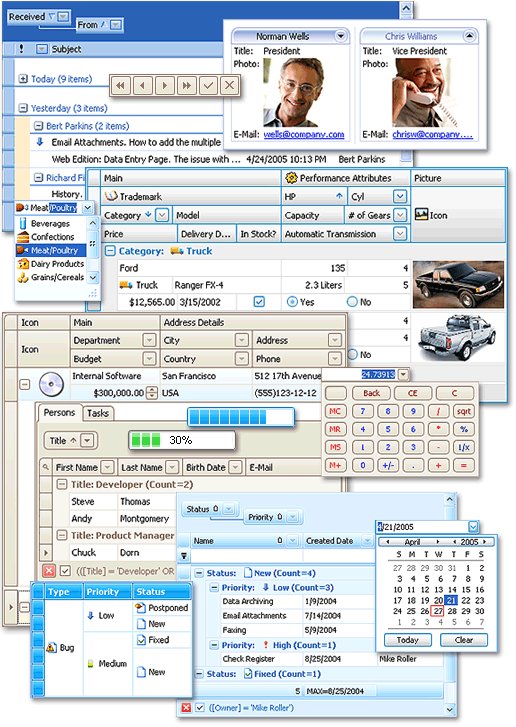Click the Priority grouping header in the tasks grid
Image resolution: width=516 pixels, height=727 pixels.
pyautogui.click(x=273, y=517)
